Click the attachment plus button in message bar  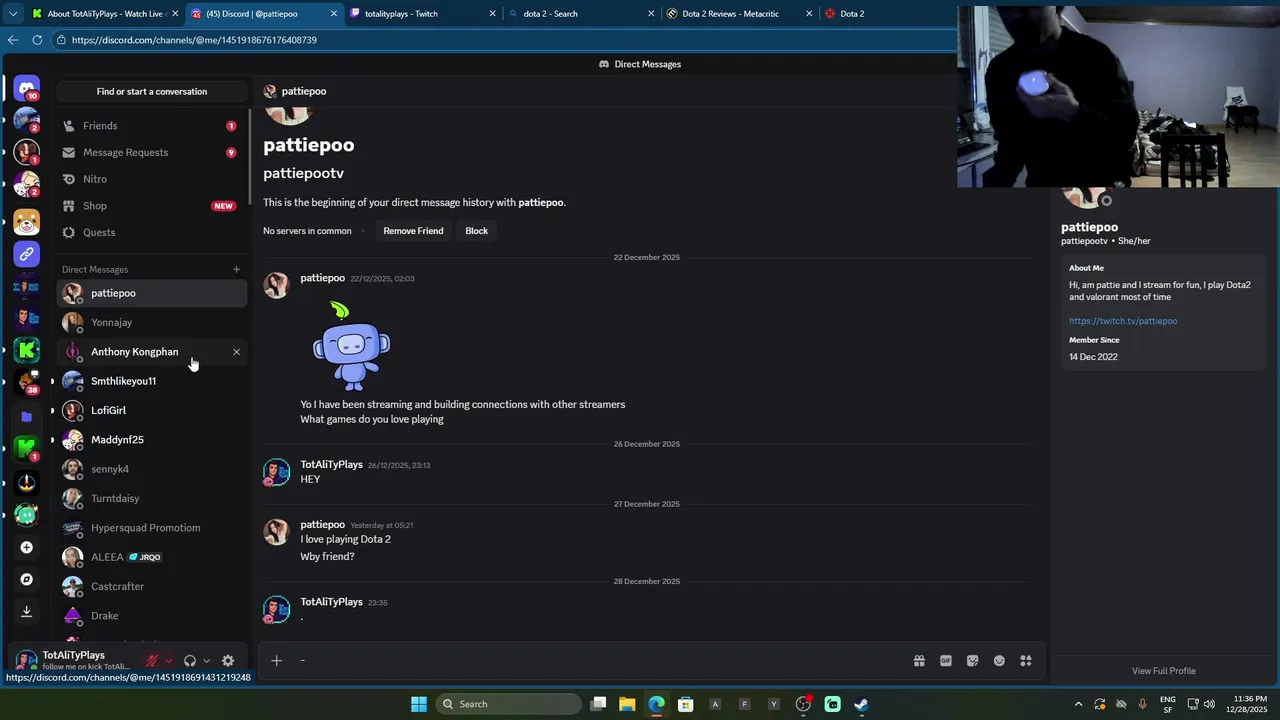coord(277,660)
